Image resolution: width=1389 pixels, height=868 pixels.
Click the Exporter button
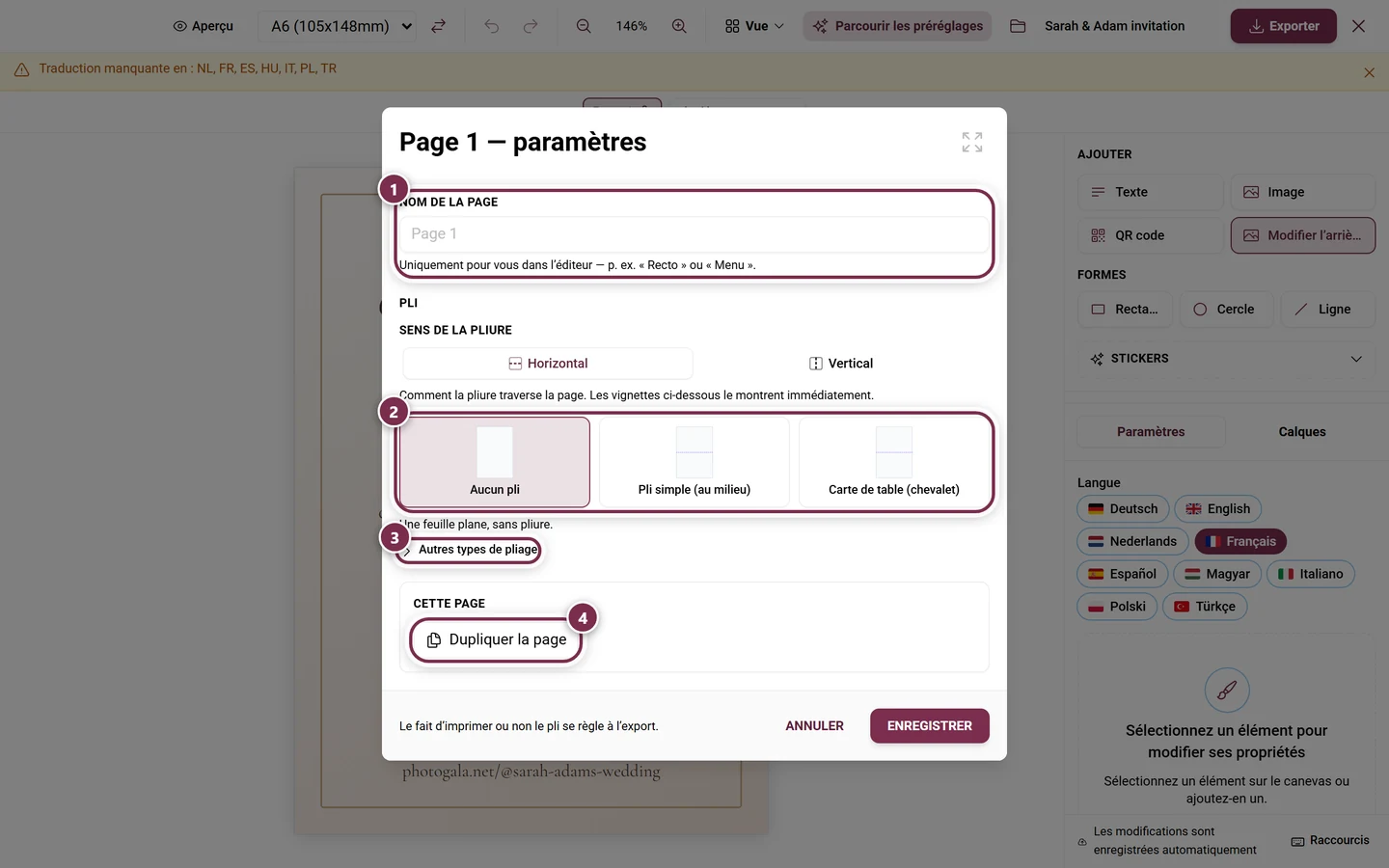(1283, 26)
